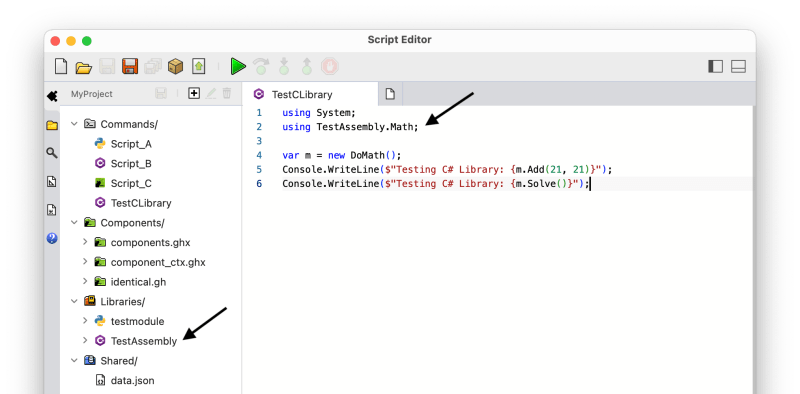Collapse the Commands/ folder
The image size is (800, 394).
74,124
